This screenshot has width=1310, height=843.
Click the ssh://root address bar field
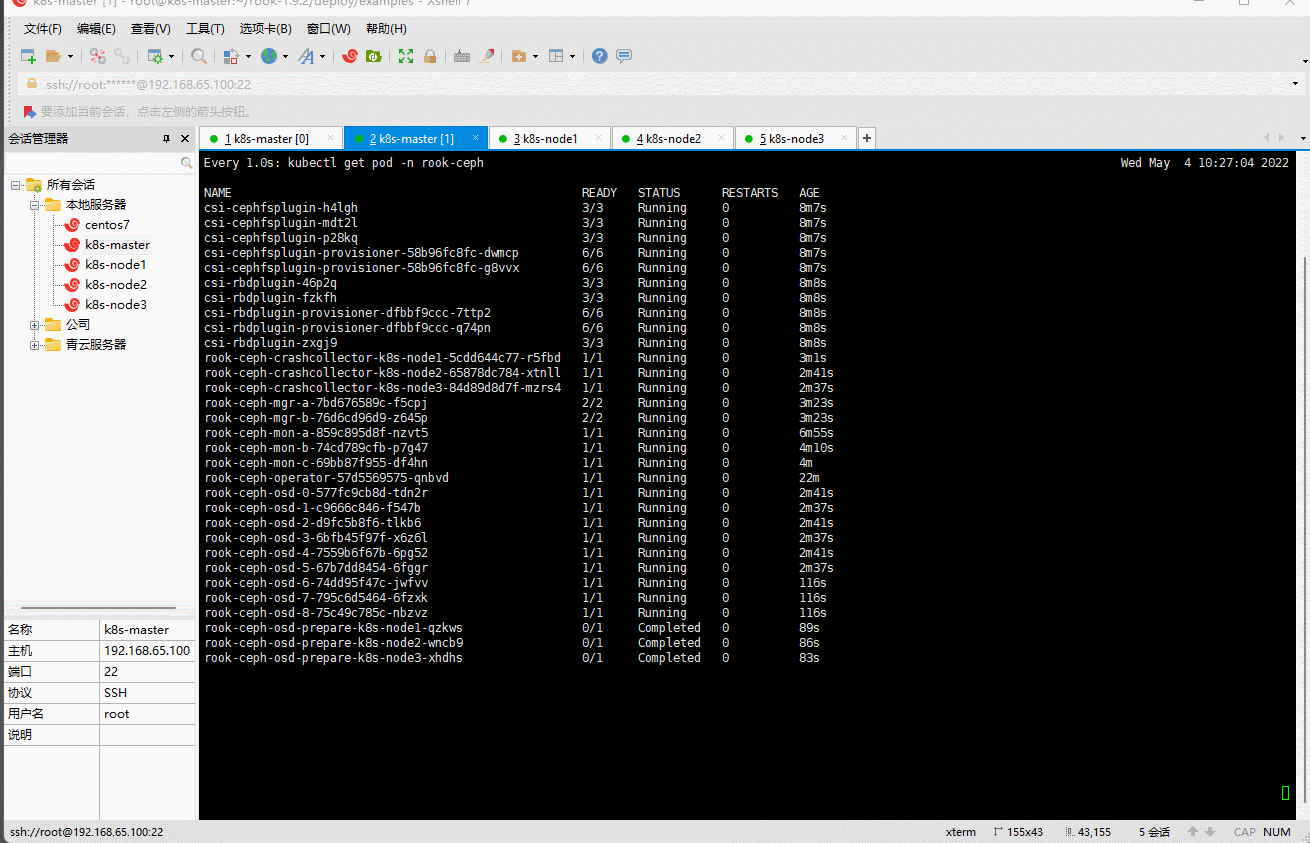(660, 85)
